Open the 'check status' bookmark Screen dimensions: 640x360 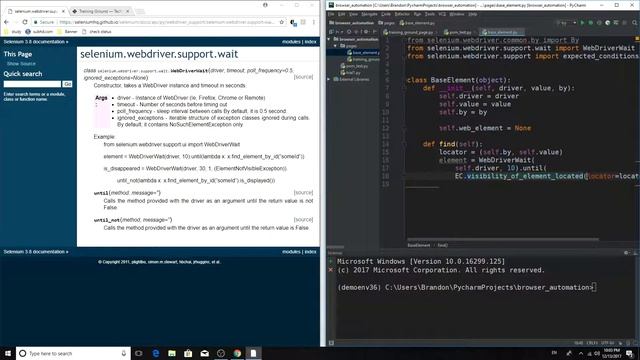pyautogui.click(x=96, y=31)
